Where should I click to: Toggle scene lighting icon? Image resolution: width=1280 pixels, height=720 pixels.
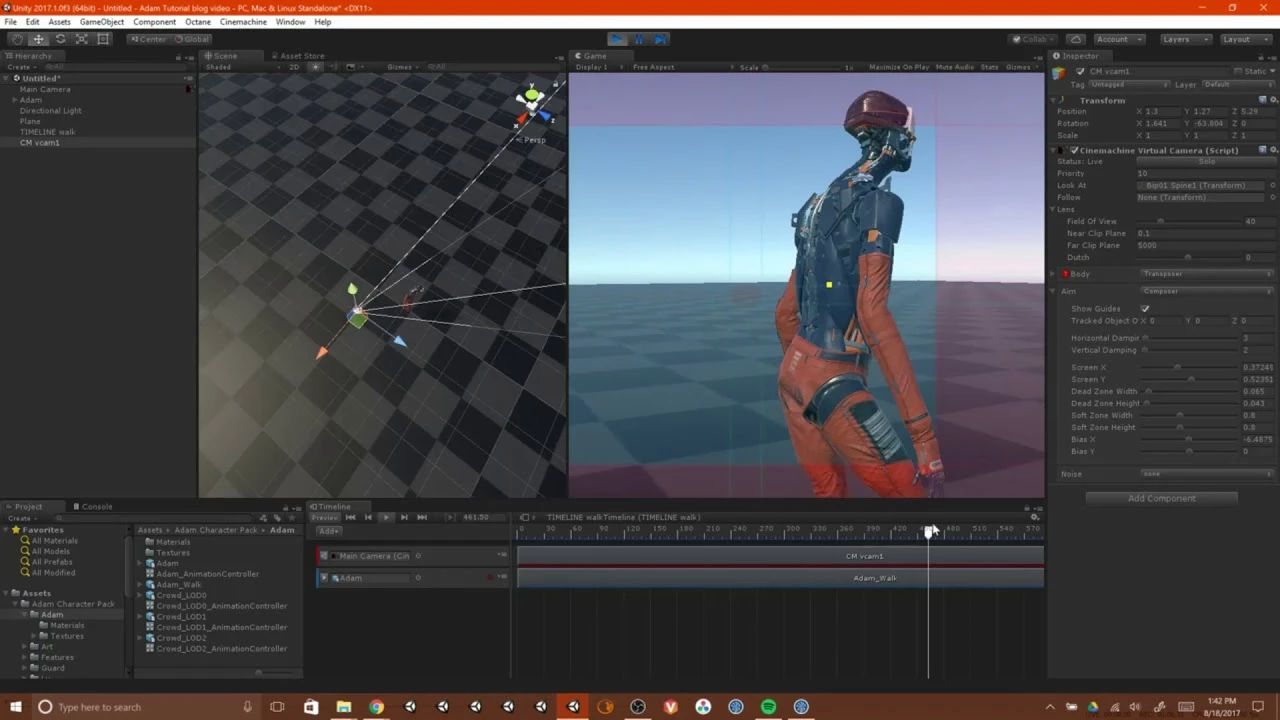(x=316, y=67)
